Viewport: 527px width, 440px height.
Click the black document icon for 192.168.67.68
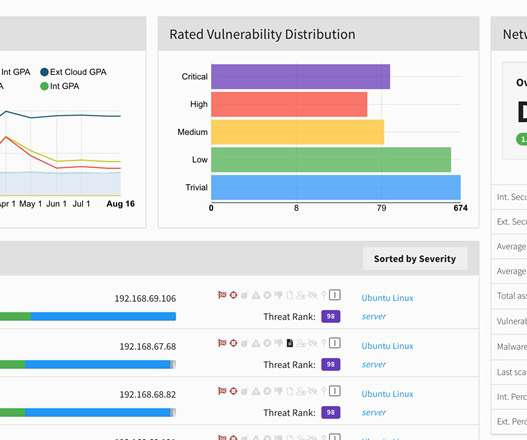290,343
